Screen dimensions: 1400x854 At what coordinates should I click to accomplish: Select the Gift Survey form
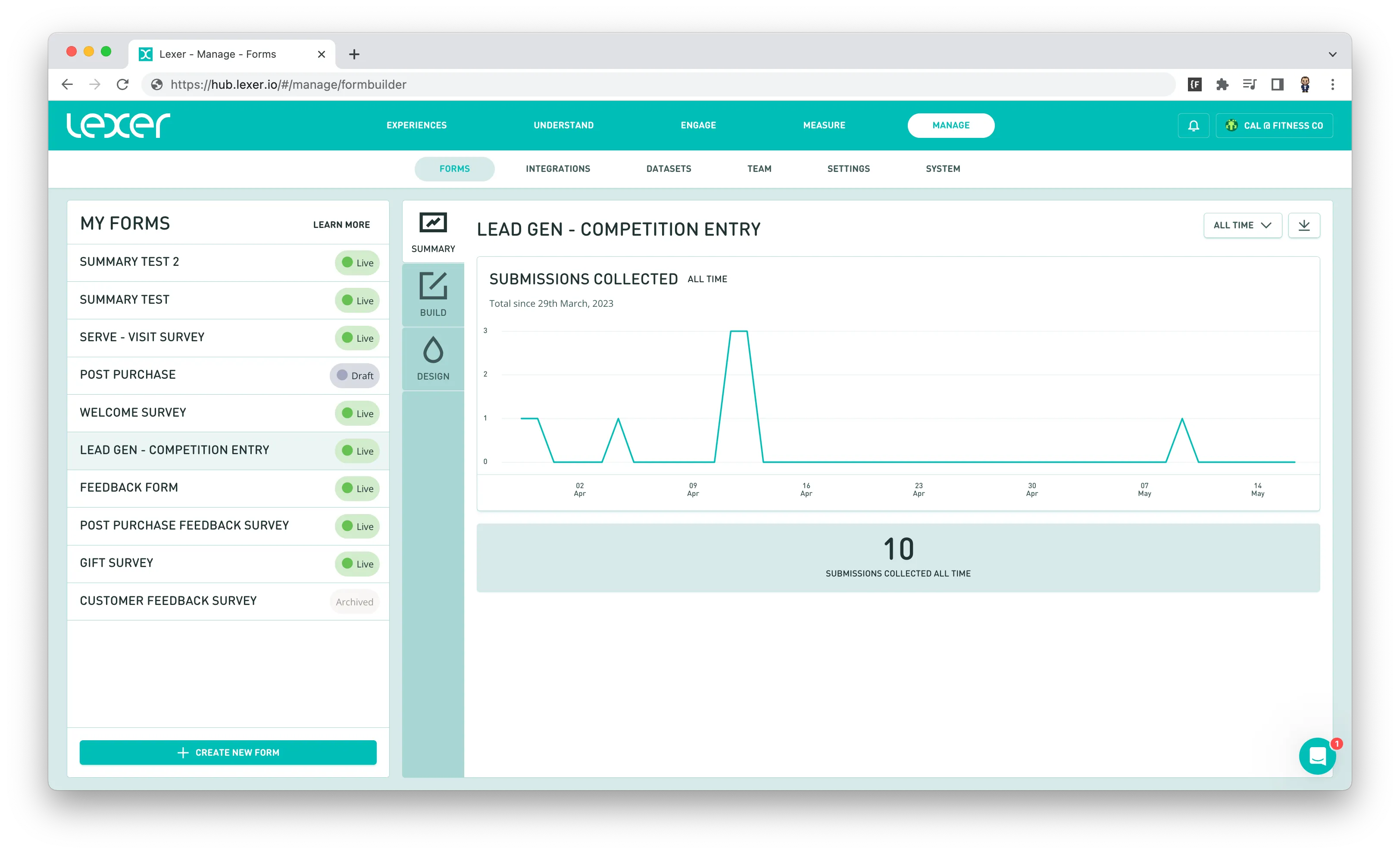coord(116,563)
